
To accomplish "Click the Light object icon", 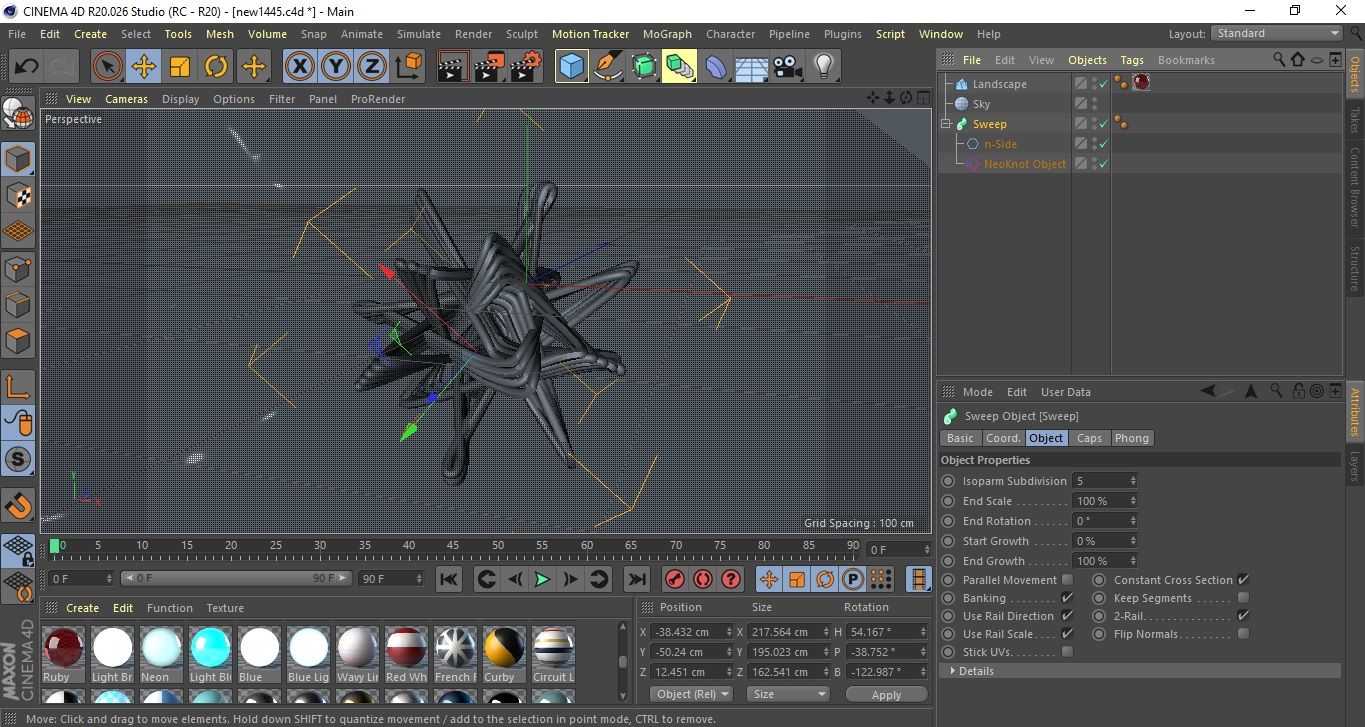I will click(x=823, y=67).
